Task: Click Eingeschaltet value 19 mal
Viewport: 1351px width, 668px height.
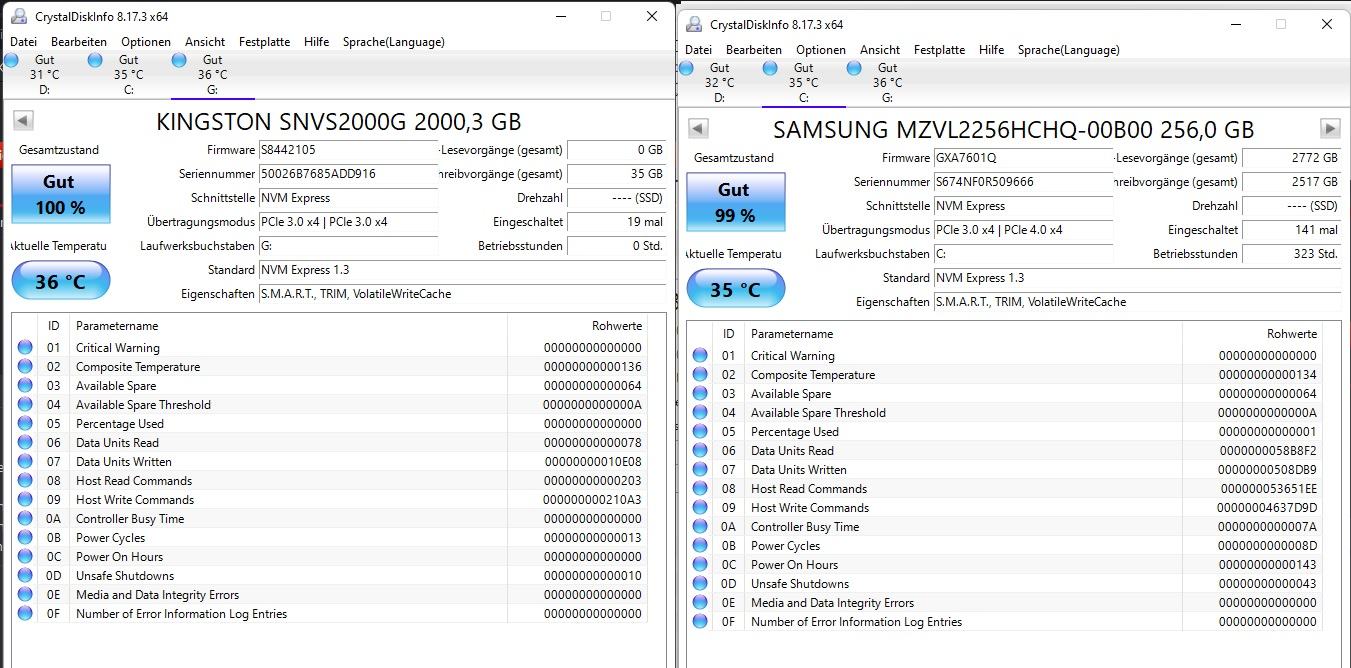Action: coord(616,222)
